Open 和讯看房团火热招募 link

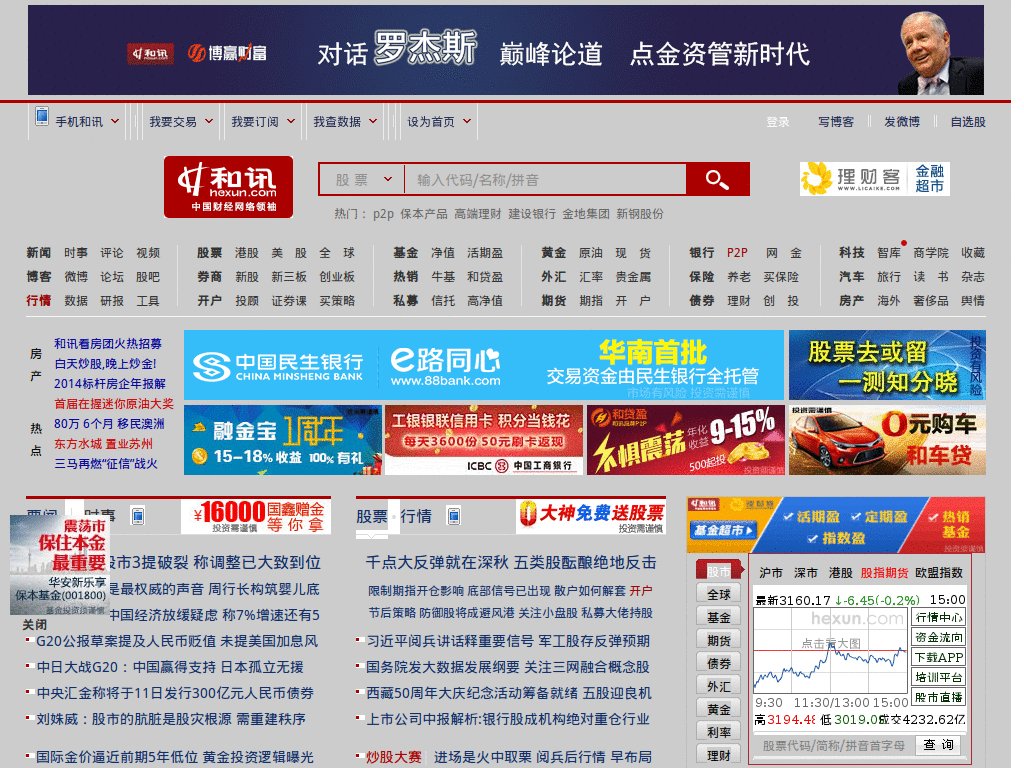108,344
